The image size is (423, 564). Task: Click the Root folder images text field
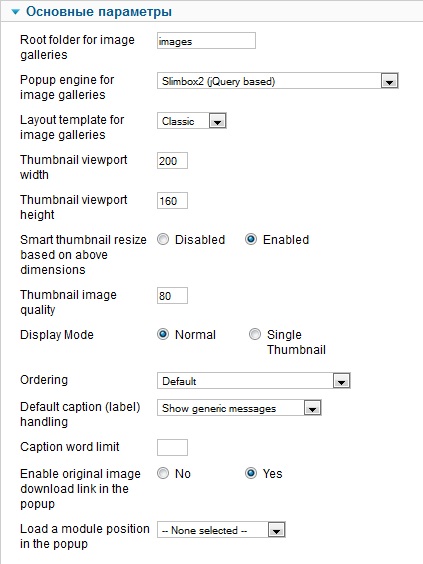point(206,41)
